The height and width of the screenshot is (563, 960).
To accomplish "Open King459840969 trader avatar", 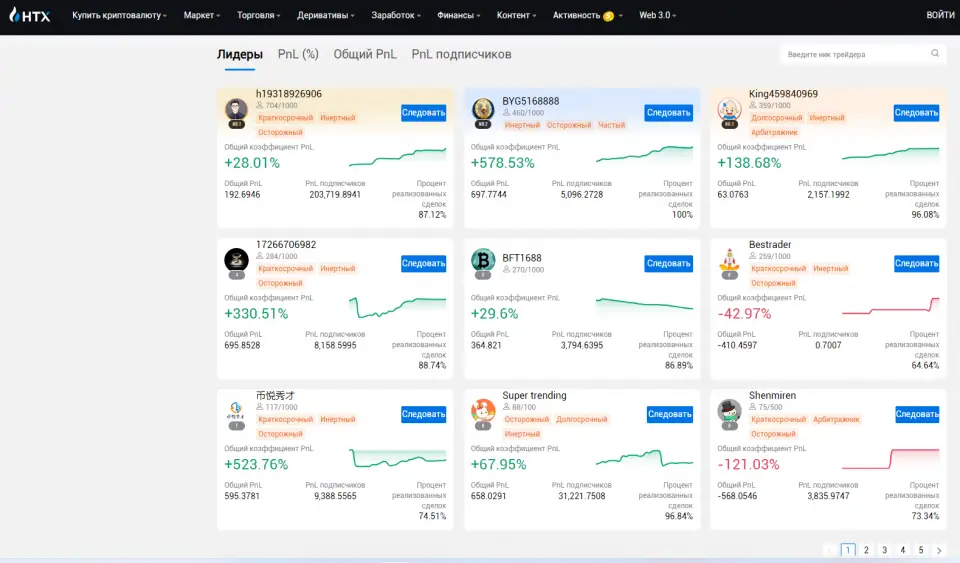I will pyautogui.click(x=729, y=110).
